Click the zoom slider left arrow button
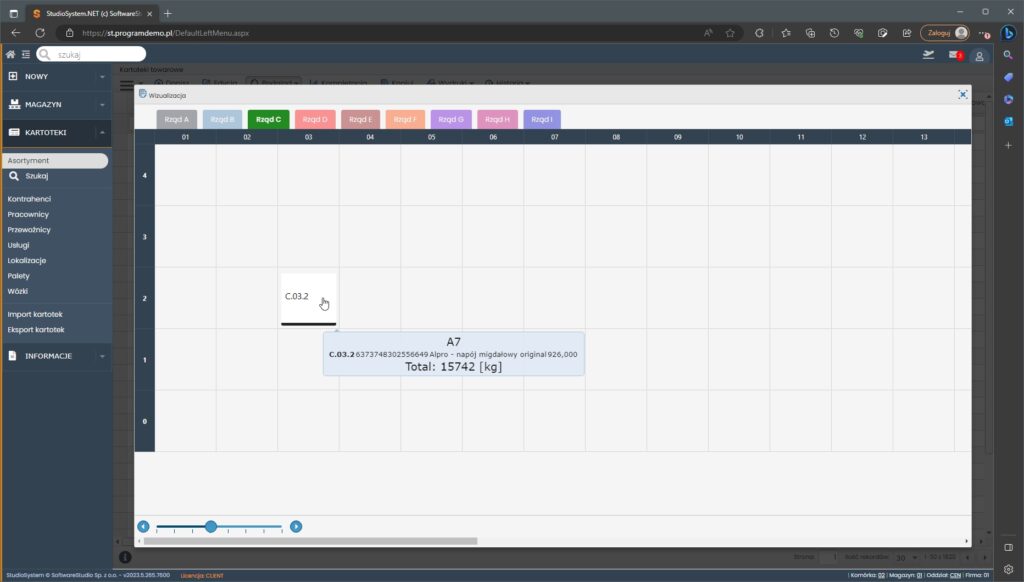This screenshot has width=1024, height=582. [143, 526]
